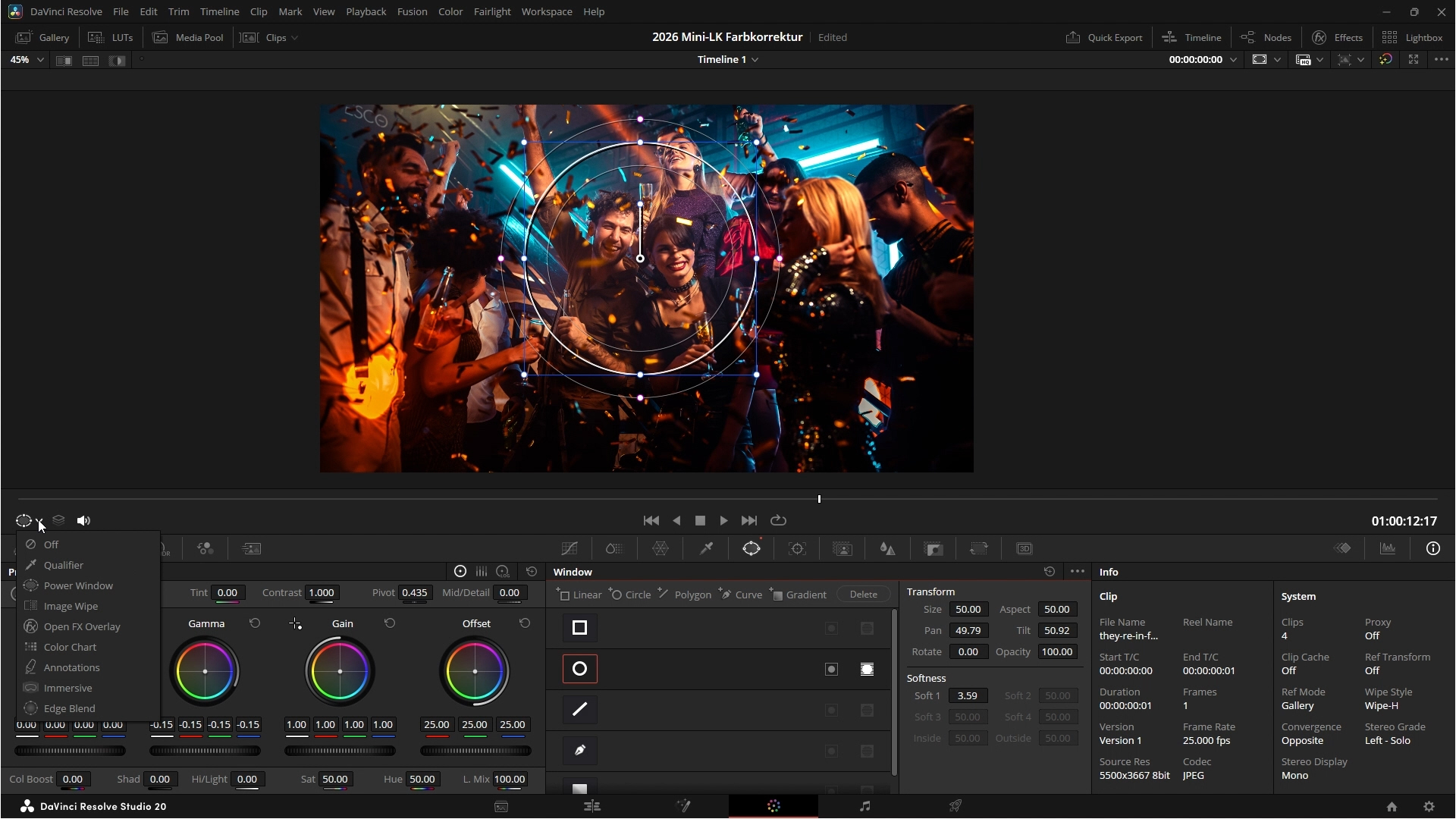Click the Soft 1 softness value field
This screenshot has width=1456, height=819.
pyautogui.click(x=968, y=695)
